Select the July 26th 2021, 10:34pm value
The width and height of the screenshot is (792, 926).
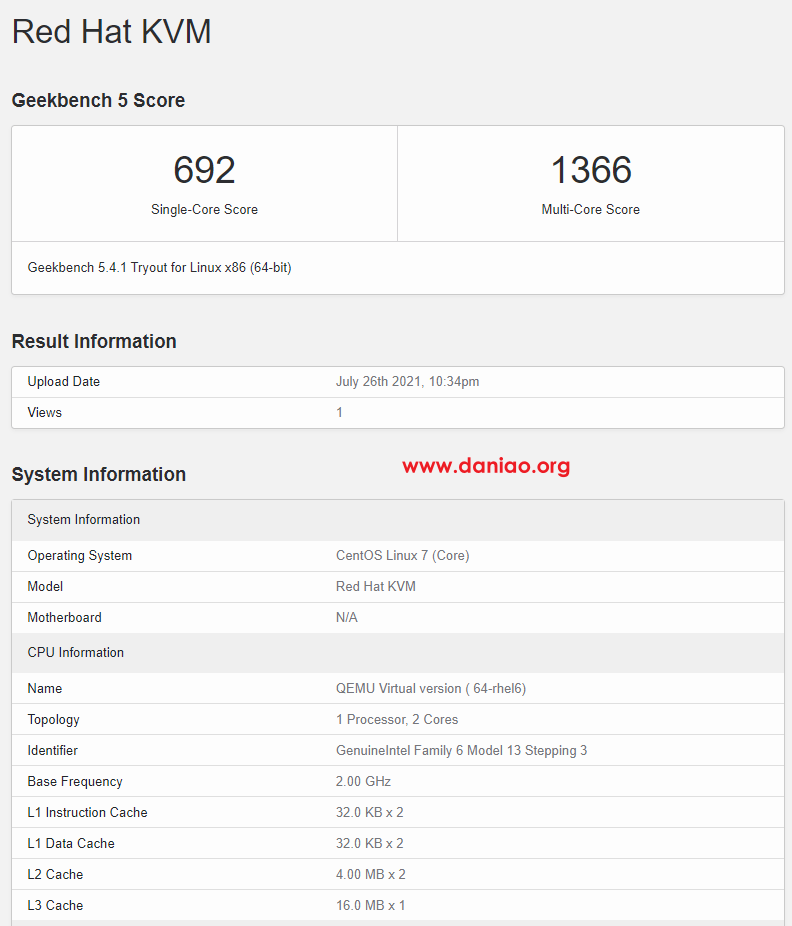[x=408, y=382]
